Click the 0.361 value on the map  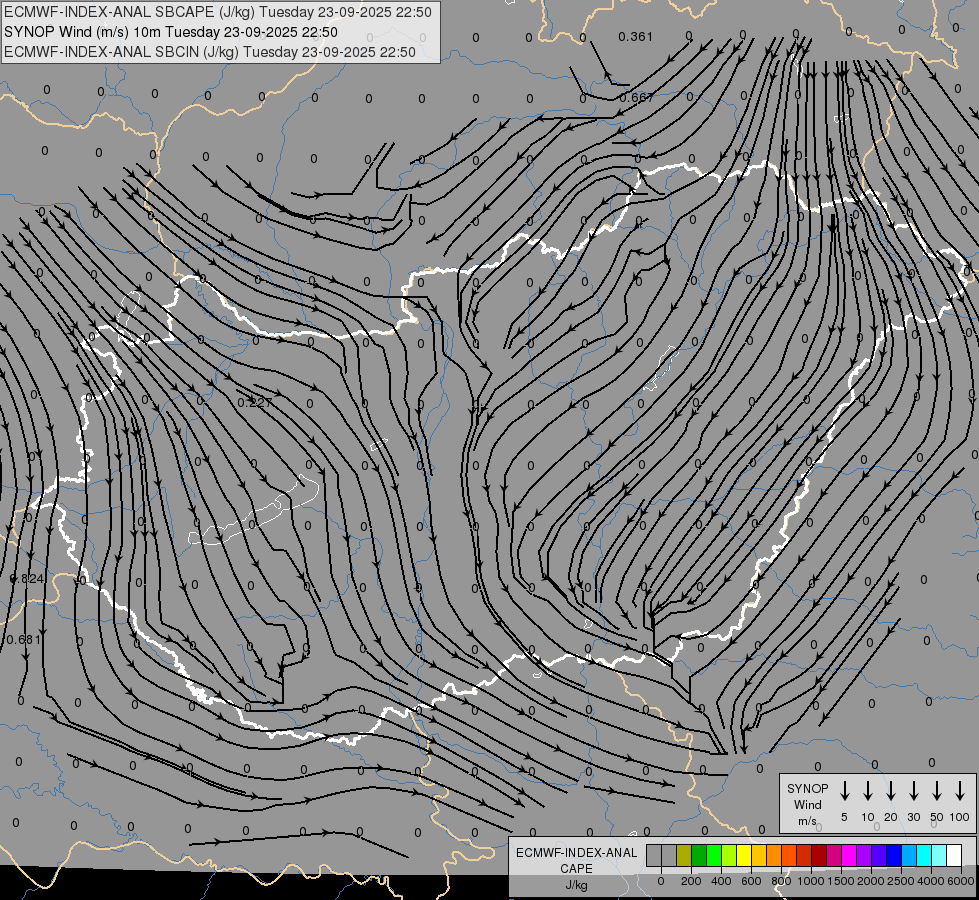click(x=636, y=37)
